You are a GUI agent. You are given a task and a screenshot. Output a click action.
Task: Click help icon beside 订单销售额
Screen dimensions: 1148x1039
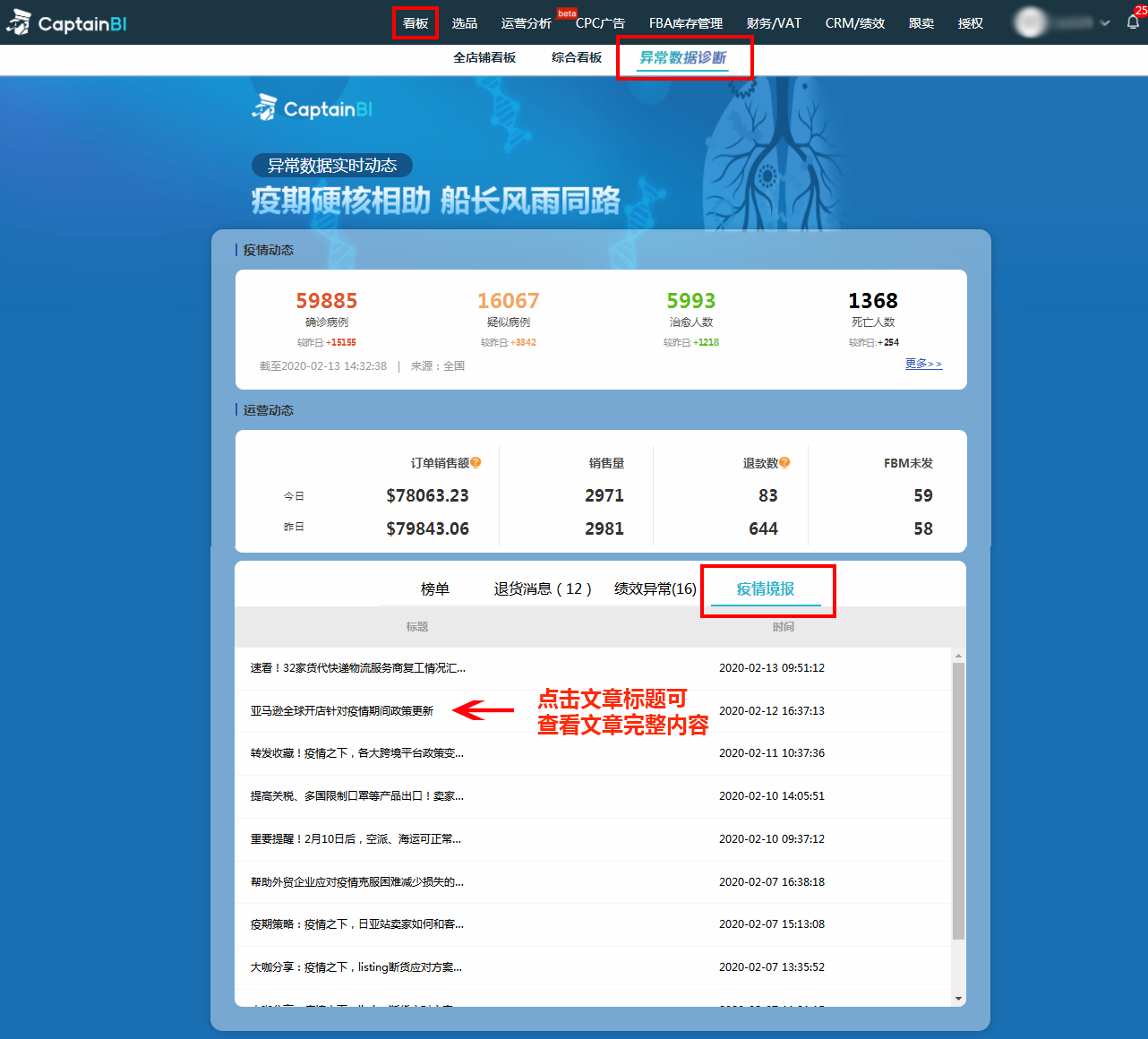[x=475, y=463]
